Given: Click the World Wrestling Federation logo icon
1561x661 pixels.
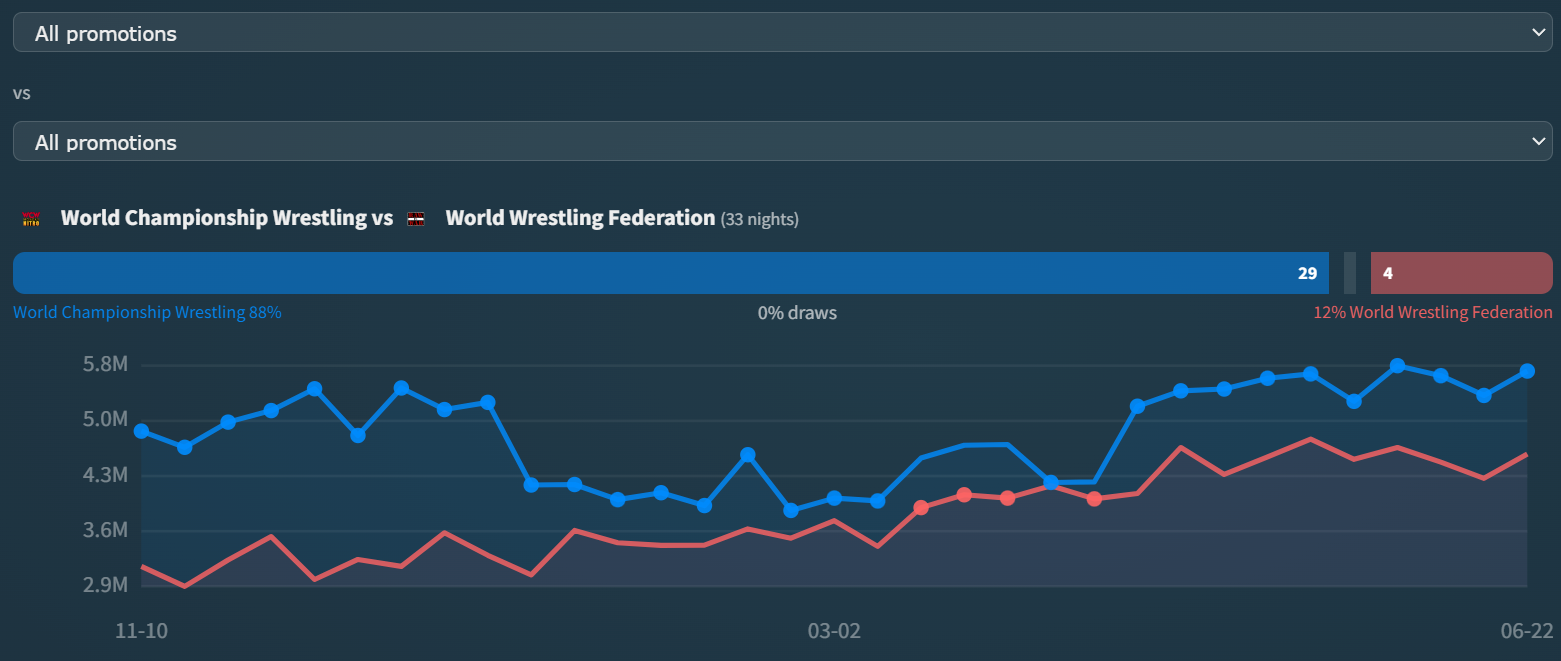Looking at the screenshot, I should 416,219.
